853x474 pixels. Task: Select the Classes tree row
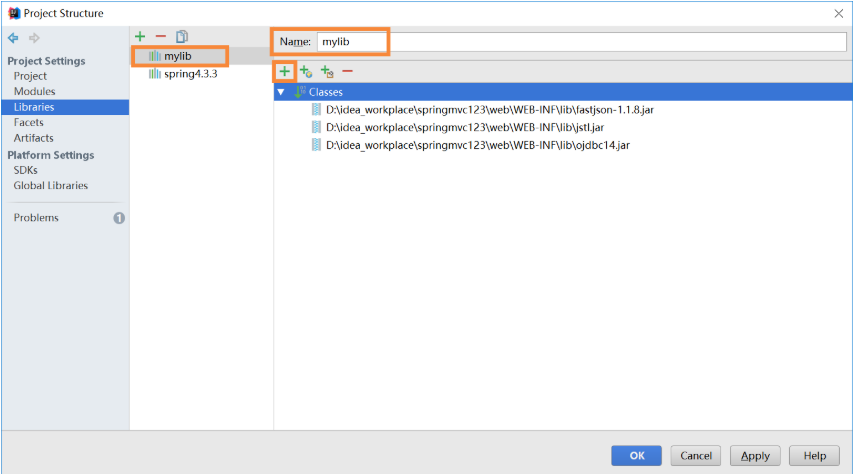tap(563, 92)
